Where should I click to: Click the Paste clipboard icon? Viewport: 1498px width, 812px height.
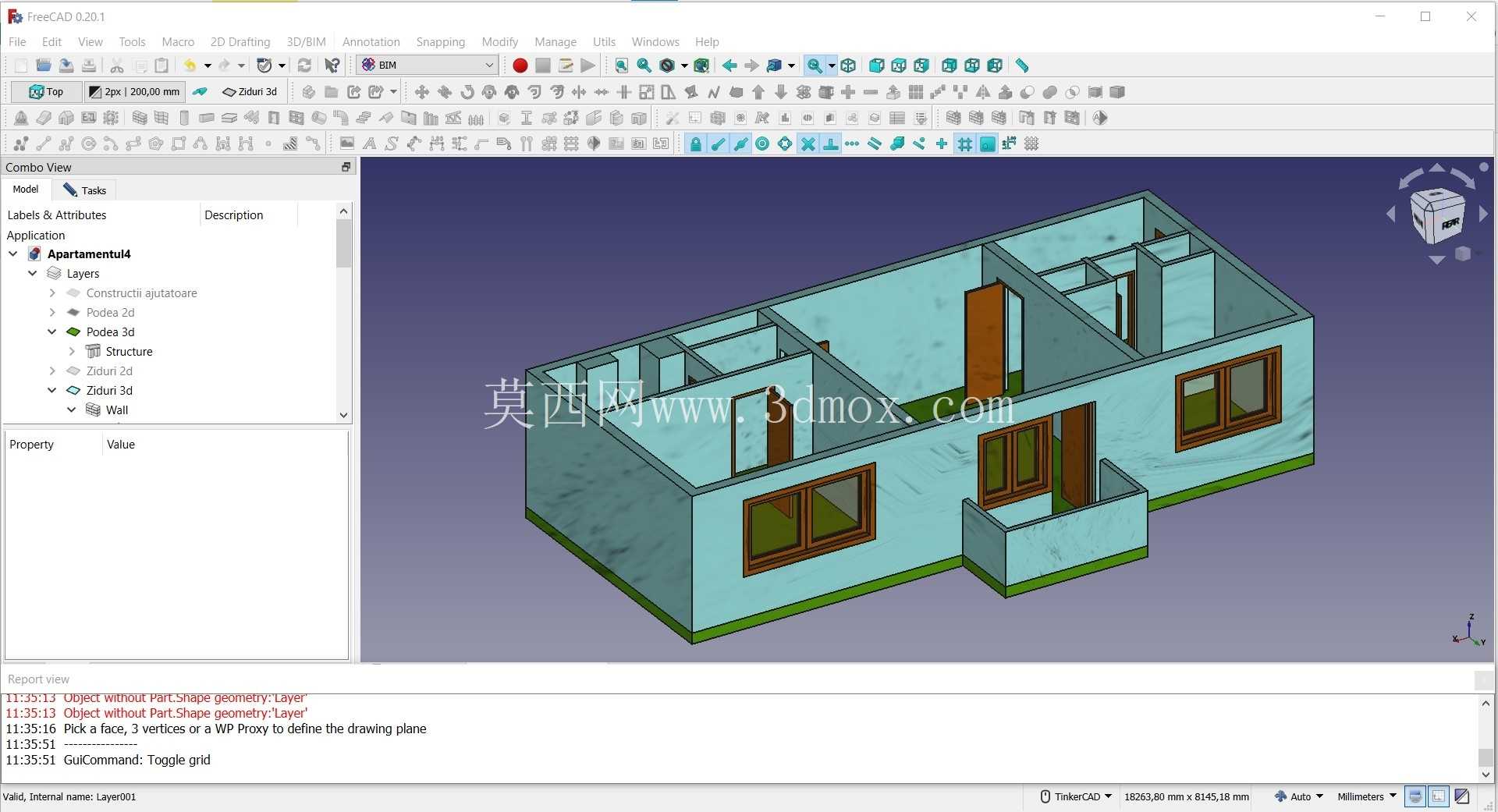point(162,66)
